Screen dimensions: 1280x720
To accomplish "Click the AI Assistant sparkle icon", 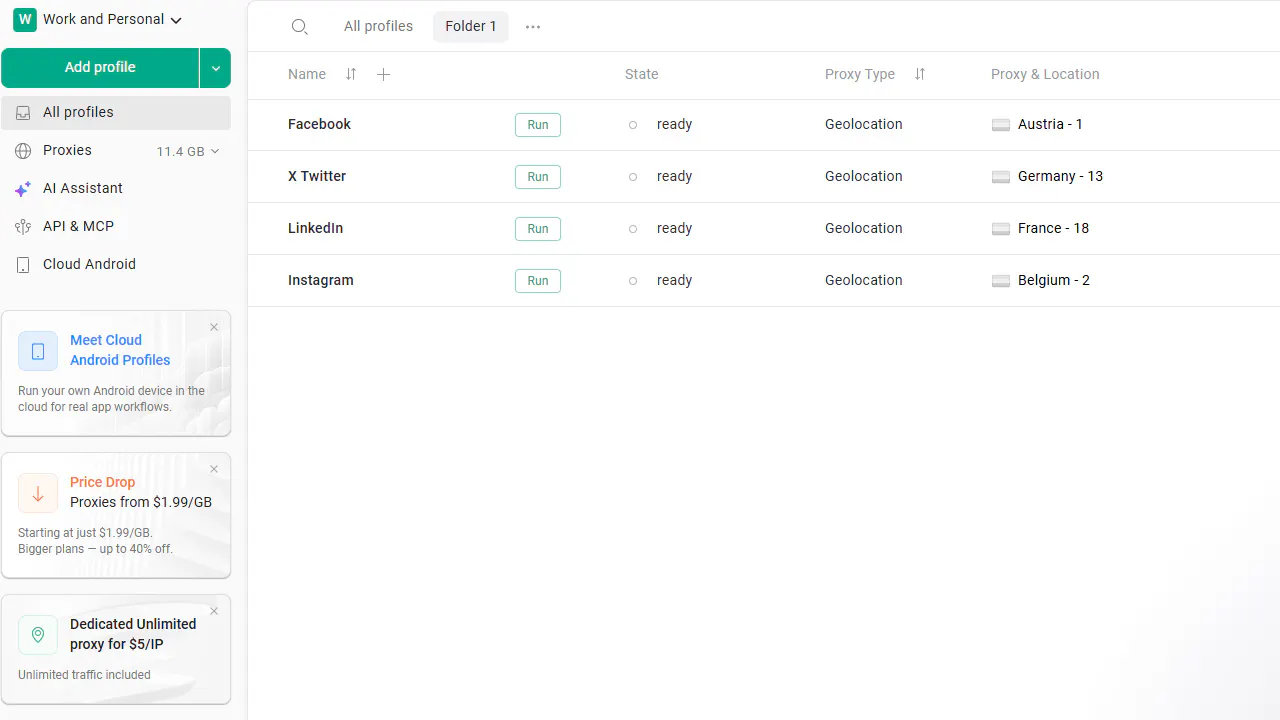I will [x=23, y=189].
